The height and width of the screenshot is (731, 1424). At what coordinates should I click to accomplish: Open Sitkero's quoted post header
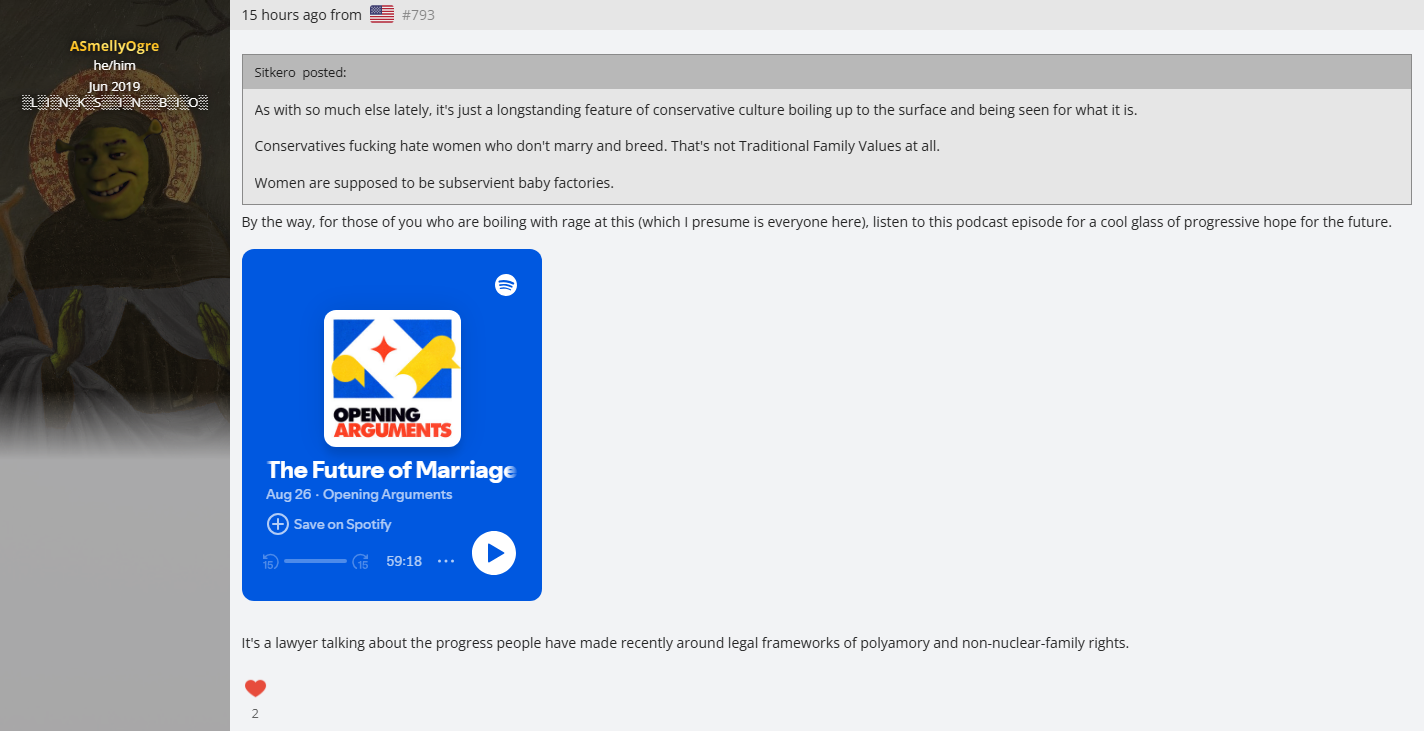pos(826,72)
